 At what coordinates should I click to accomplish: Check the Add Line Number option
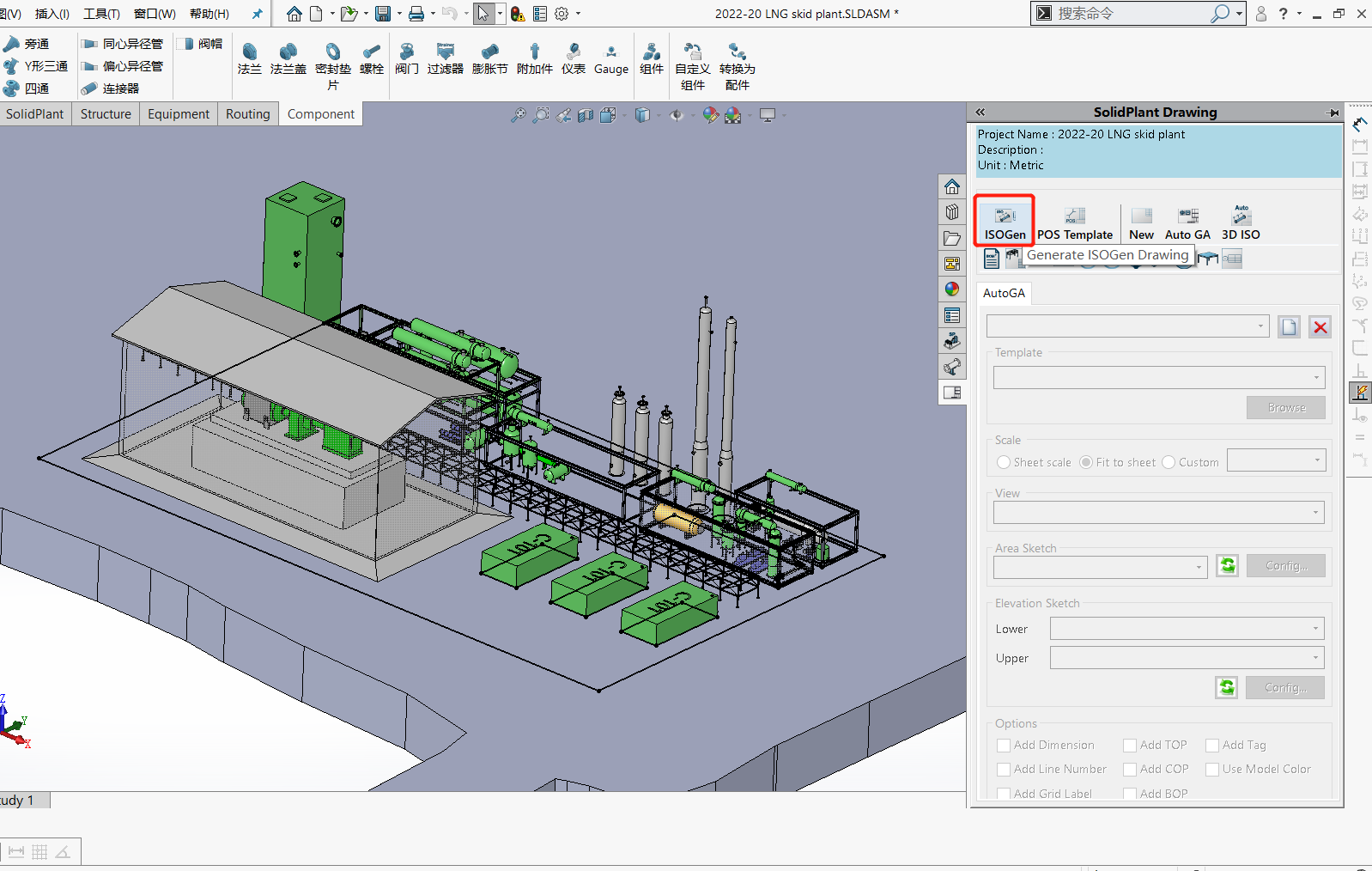[x=1003, y=770]
